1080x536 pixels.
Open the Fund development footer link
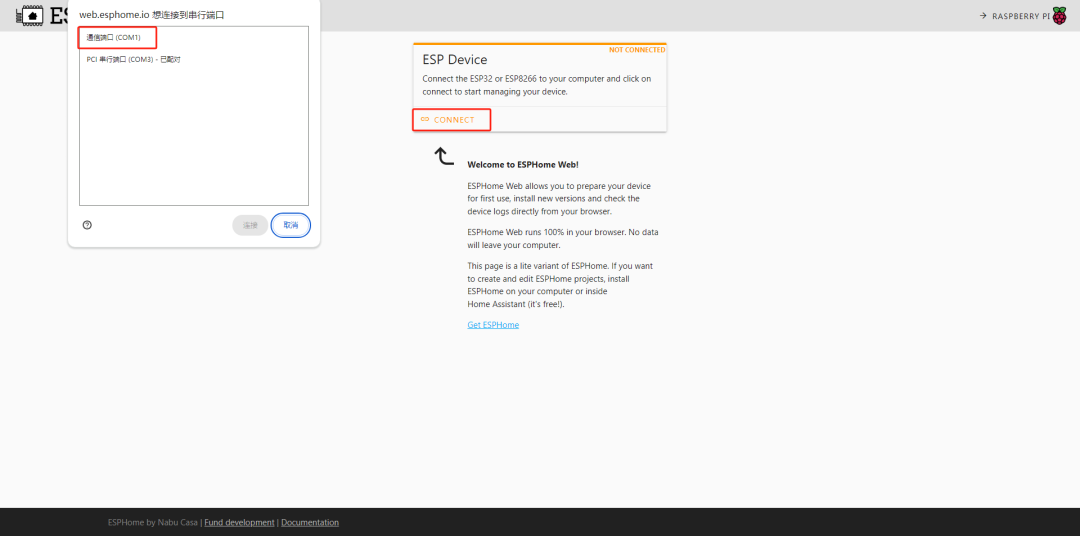point(239,522)
